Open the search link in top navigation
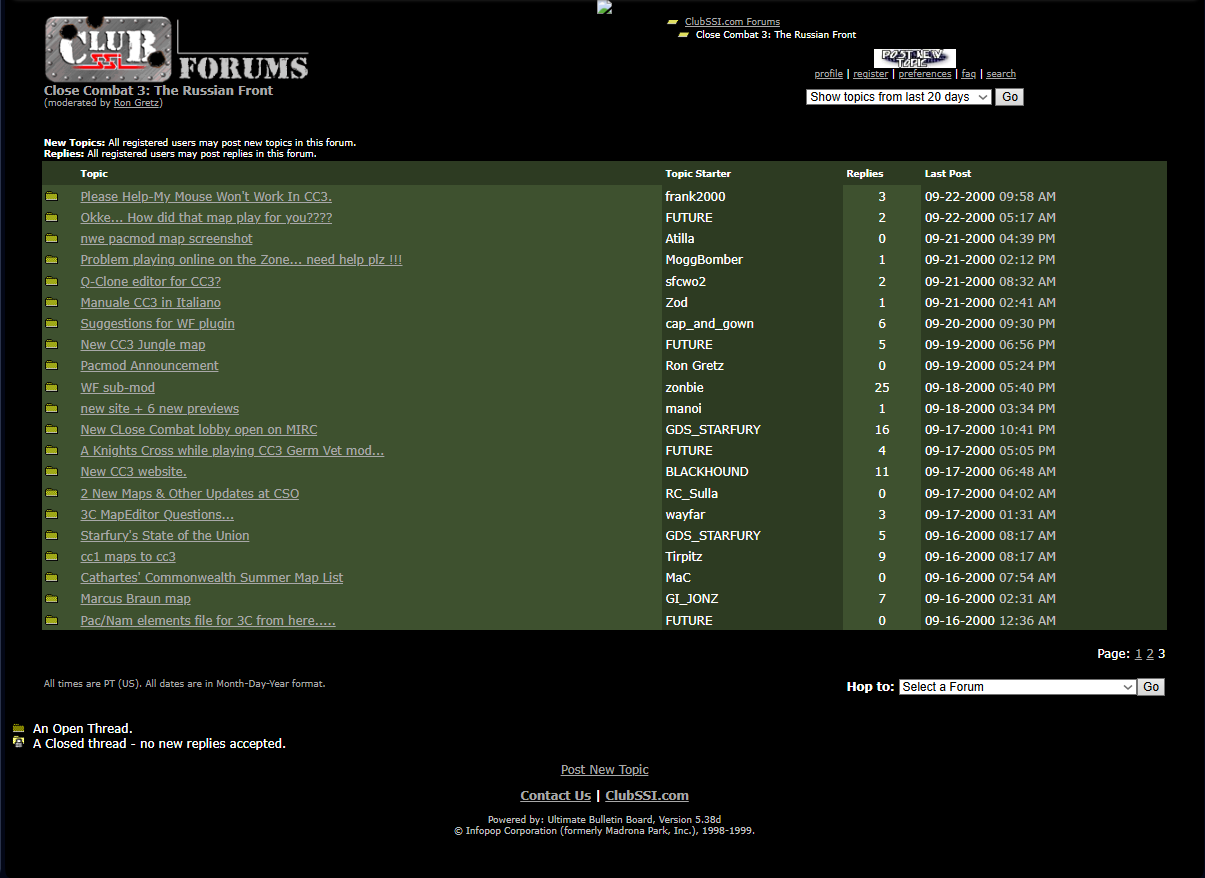 point(1000,74)
